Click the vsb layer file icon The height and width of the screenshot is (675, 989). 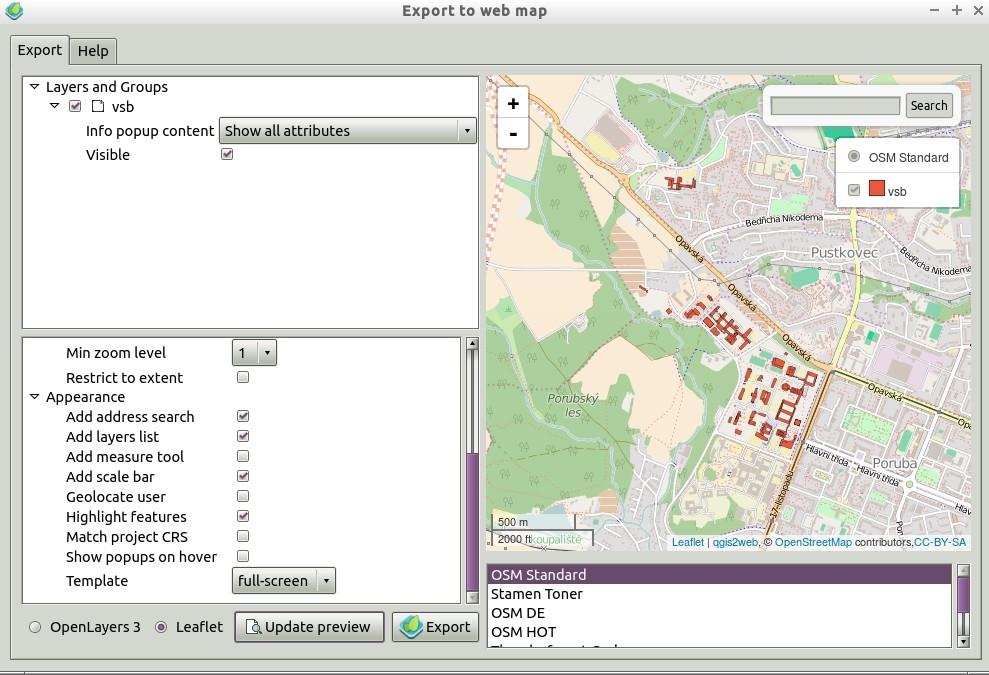98,106
